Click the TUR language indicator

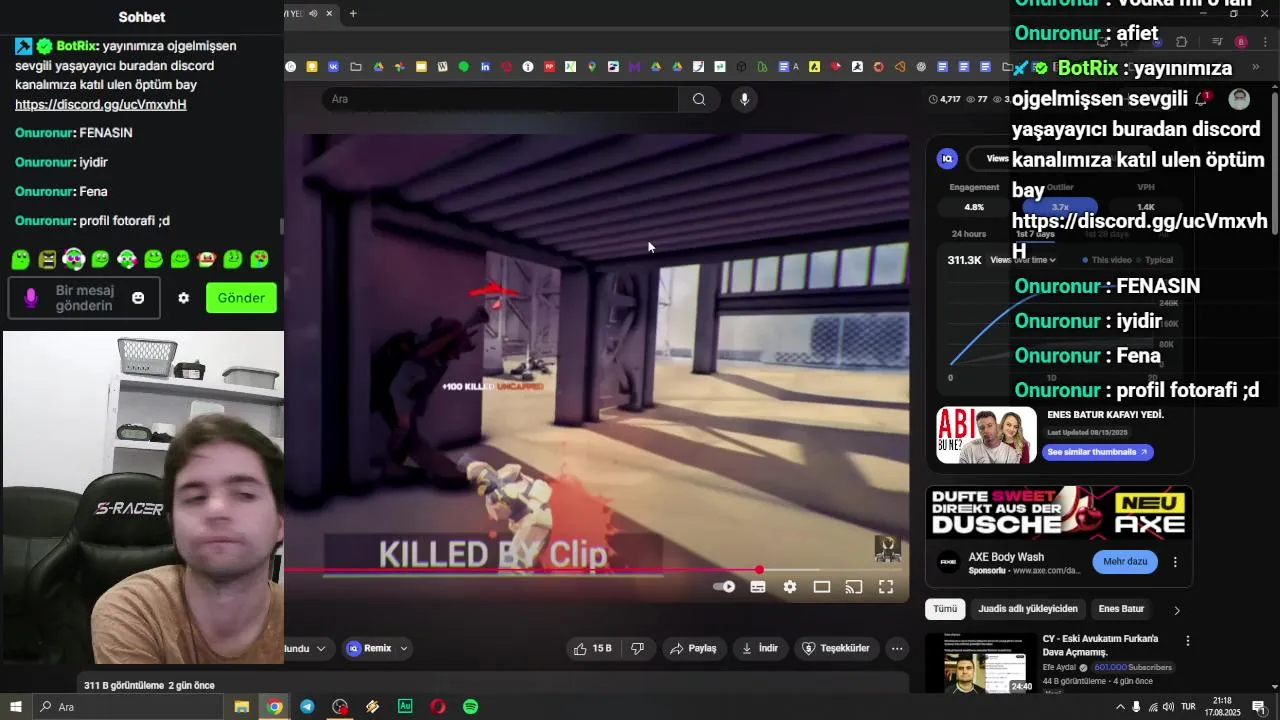(x=1188, y=707)
